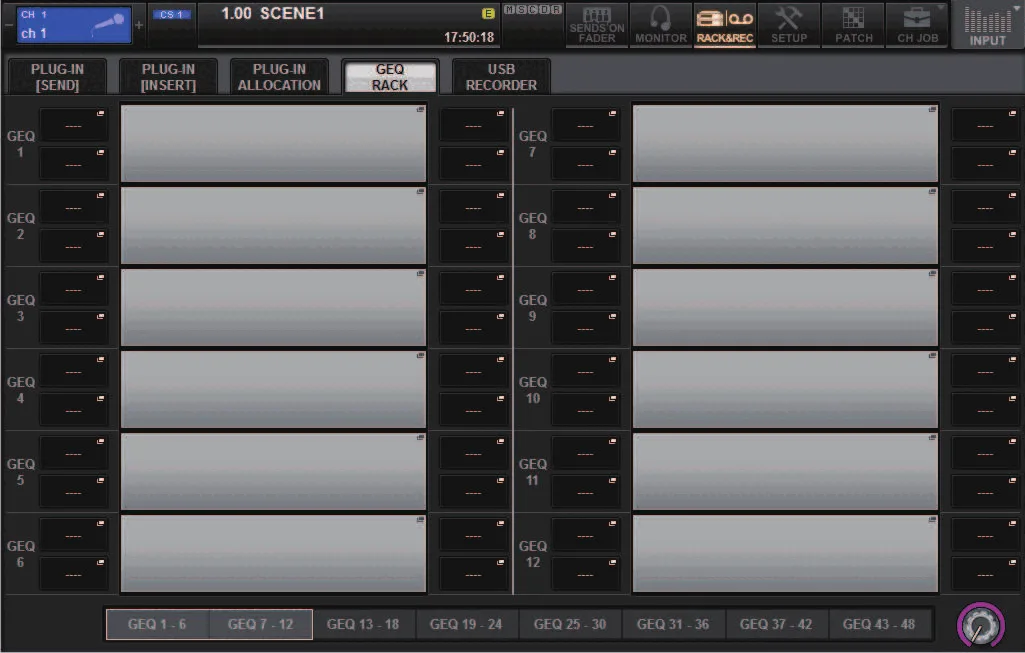Open the GEQ 6 rack mount slot
The image size is (1025, 653).
click(273, 554)
